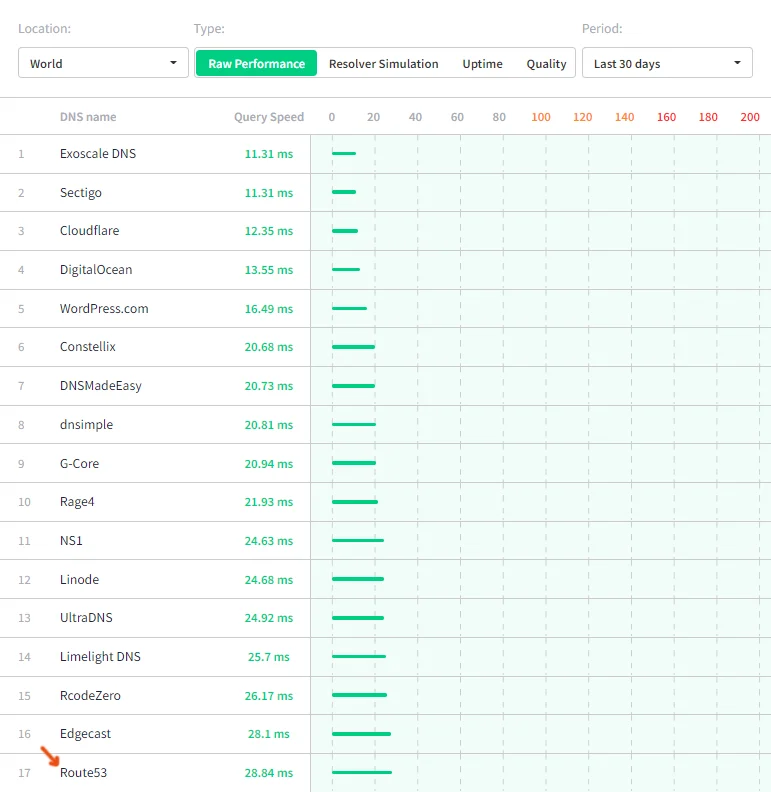Viewport: 771px width, 792px height.
Task: Open the Period dropdown showing Last 30 days
Action: (x=667, y=63)
